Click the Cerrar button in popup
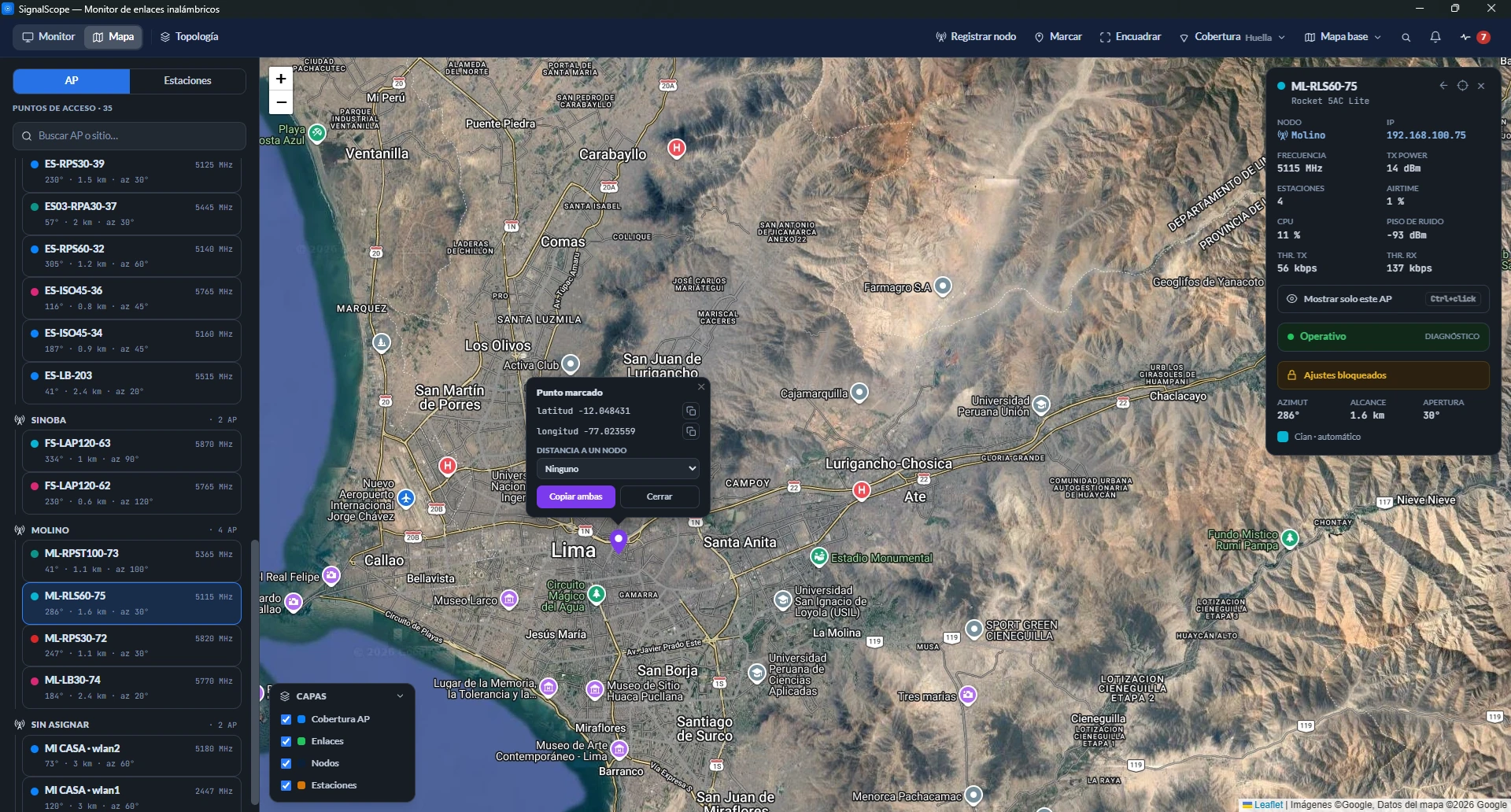The height and width of the screenshot is (812, 1511). click(x=659, y=497)
